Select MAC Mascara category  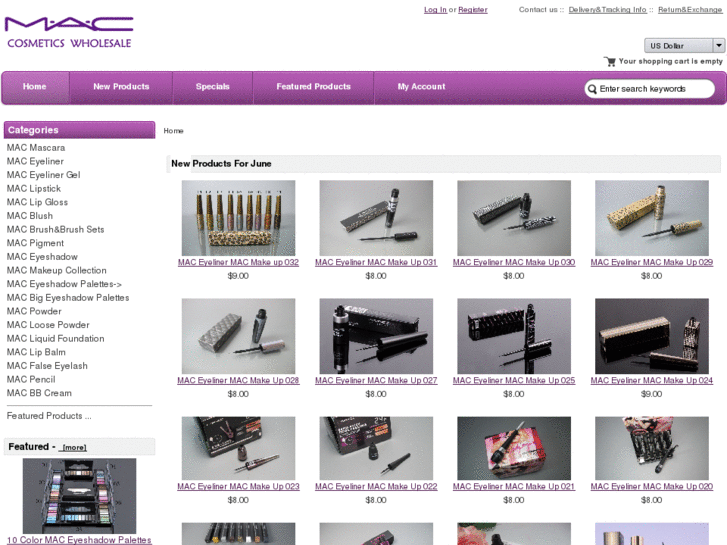pos(36,147)
